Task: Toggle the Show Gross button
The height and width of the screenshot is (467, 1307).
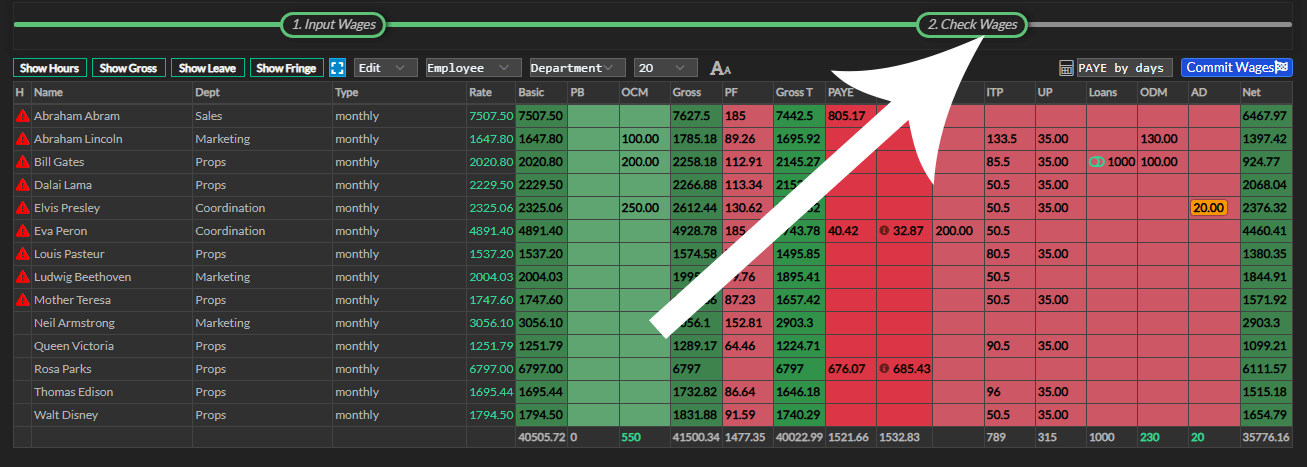Action: (x=129, y=68)
